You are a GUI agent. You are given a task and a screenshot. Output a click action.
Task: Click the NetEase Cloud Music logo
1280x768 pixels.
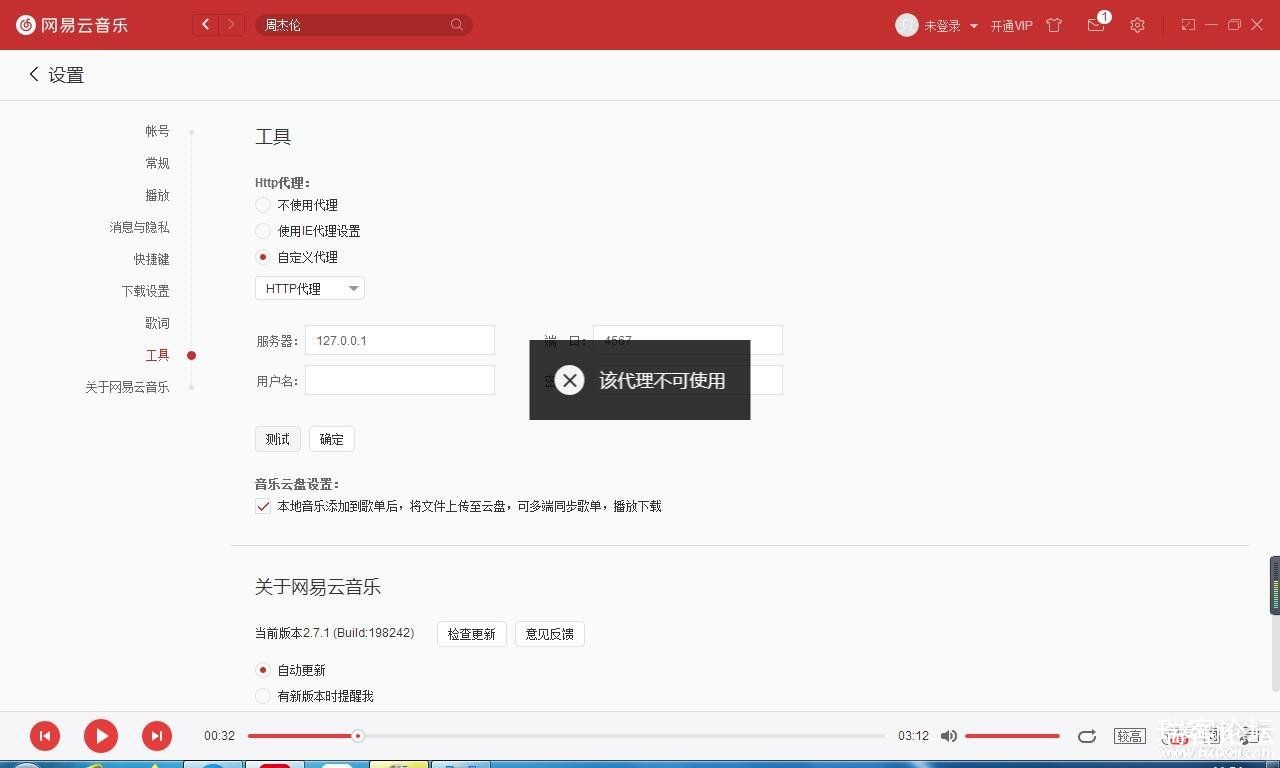coord(72,25)
